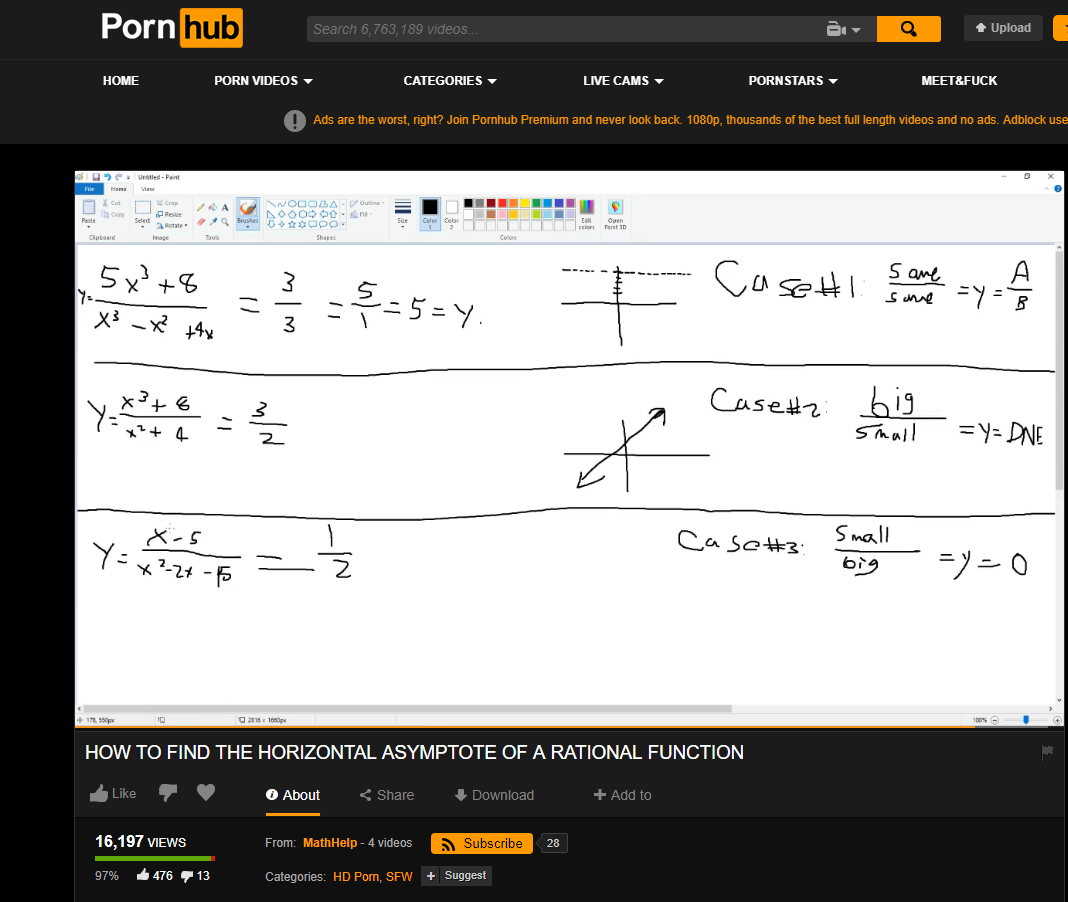The width and height of the screenshot is (1068, 902).
Task: Open the Pornstars dropdown menu
Action: [793, 80]
